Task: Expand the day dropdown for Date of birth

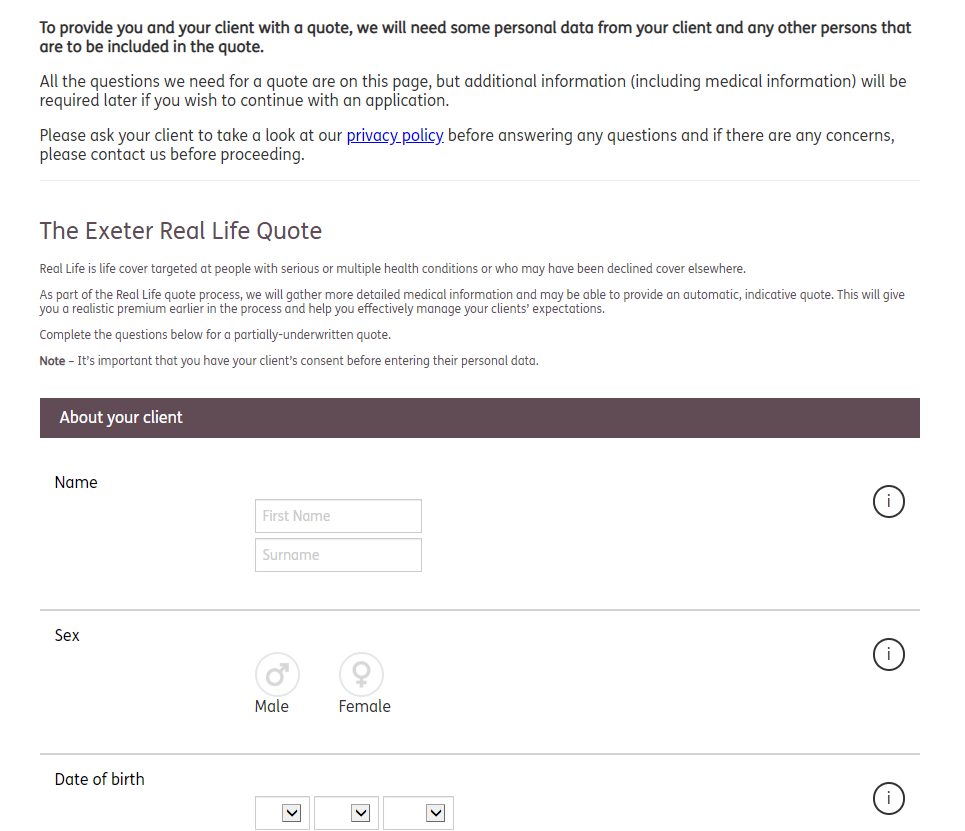Action: [x=282, y=813]
